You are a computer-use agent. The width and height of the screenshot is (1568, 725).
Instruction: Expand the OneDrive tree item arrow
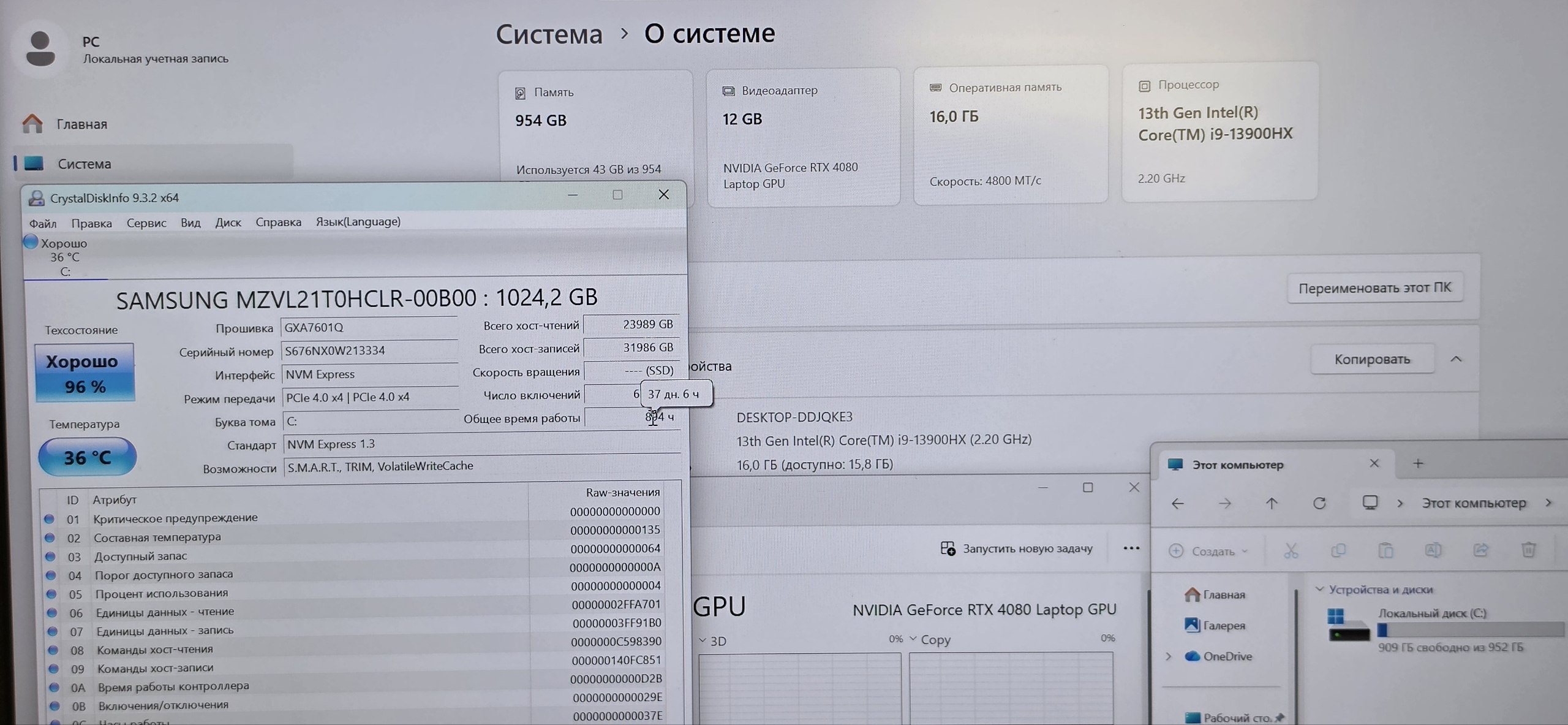click(x=1169, y=656)
